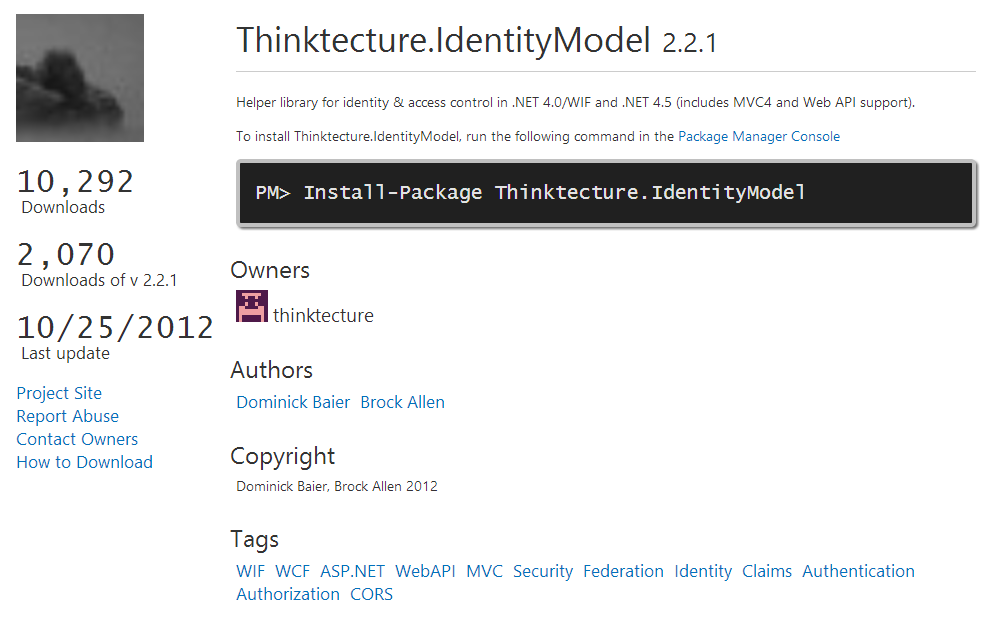
Task: Browse packages tagged Security
Action: [543, 571]
